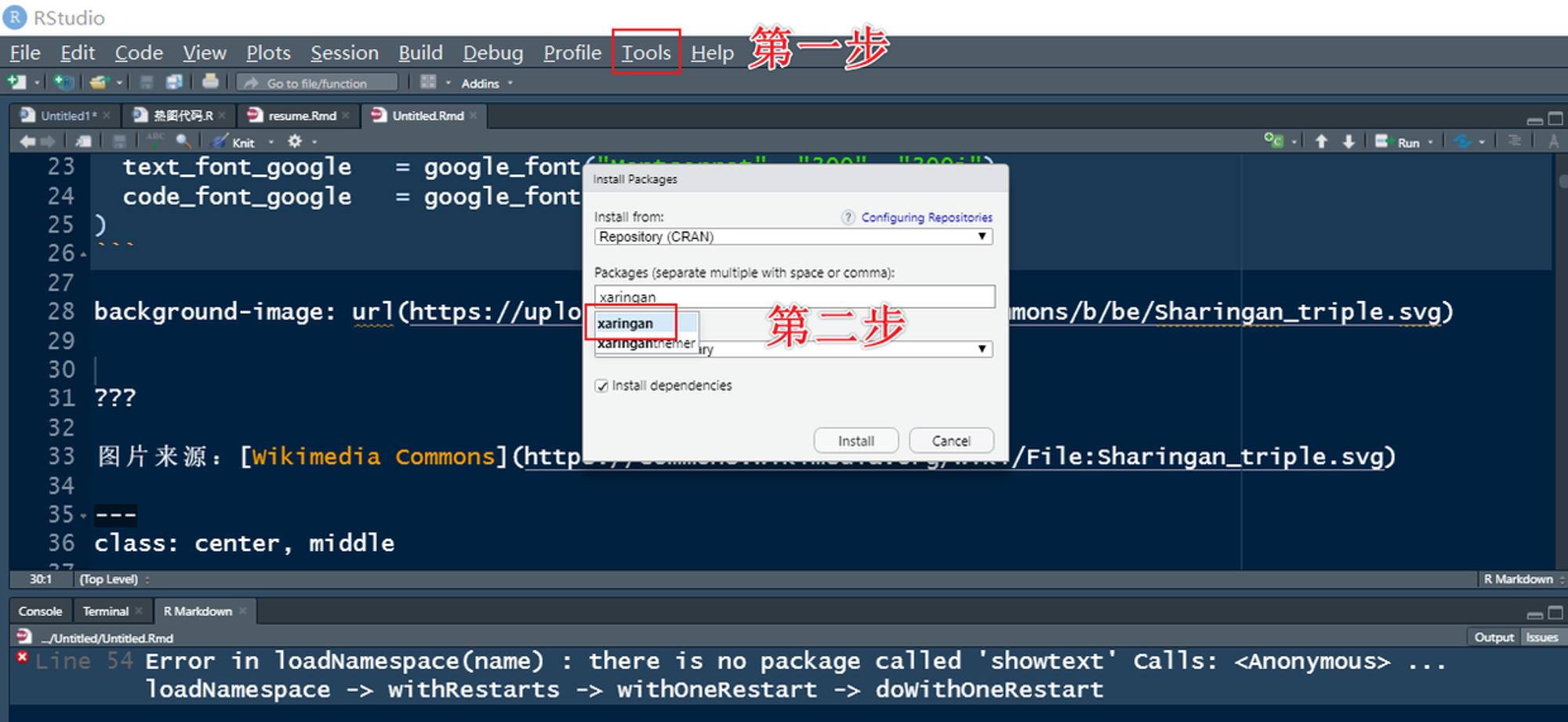The image size is (1568, 722).
Task: Open the Install from Repository (CRAN) dropdown
Action: click(793, 237)
